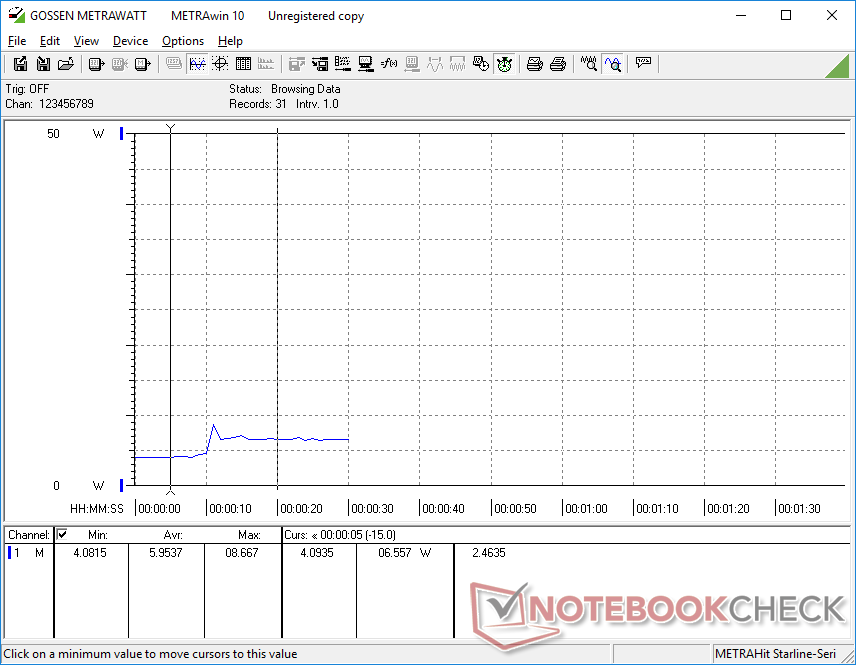Screen dimensions: 856x665
Task: Click the green corner triangle indicator
Action: [x=839, y=67]
